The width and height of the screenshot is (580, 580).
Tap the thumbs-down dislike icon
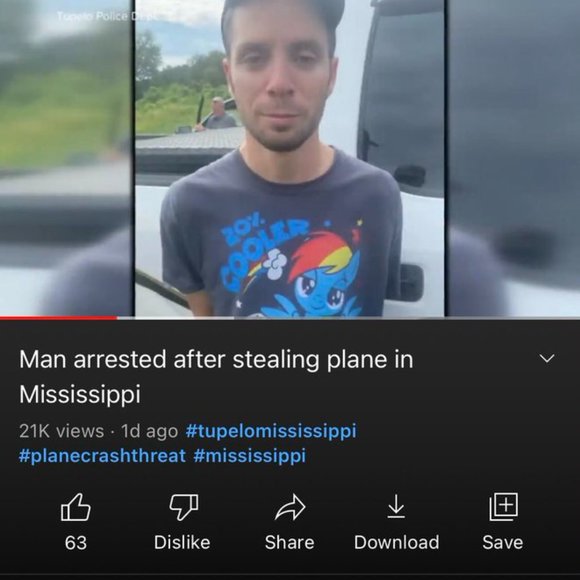pyautogui.click(x=183, y=507)
